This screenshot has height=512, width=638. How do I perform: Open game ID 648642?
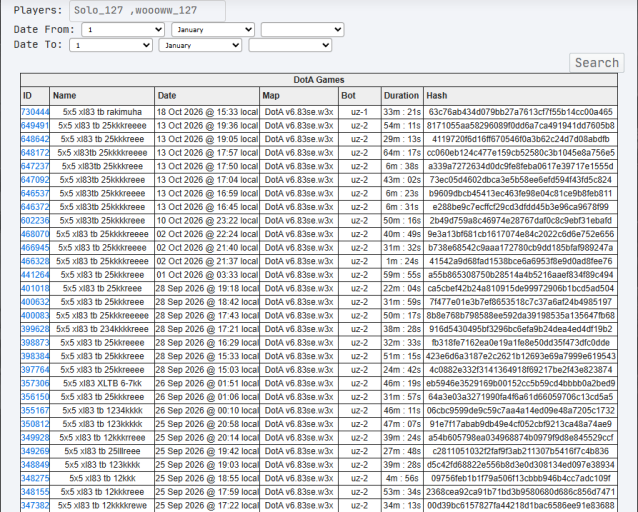[35, 139]
